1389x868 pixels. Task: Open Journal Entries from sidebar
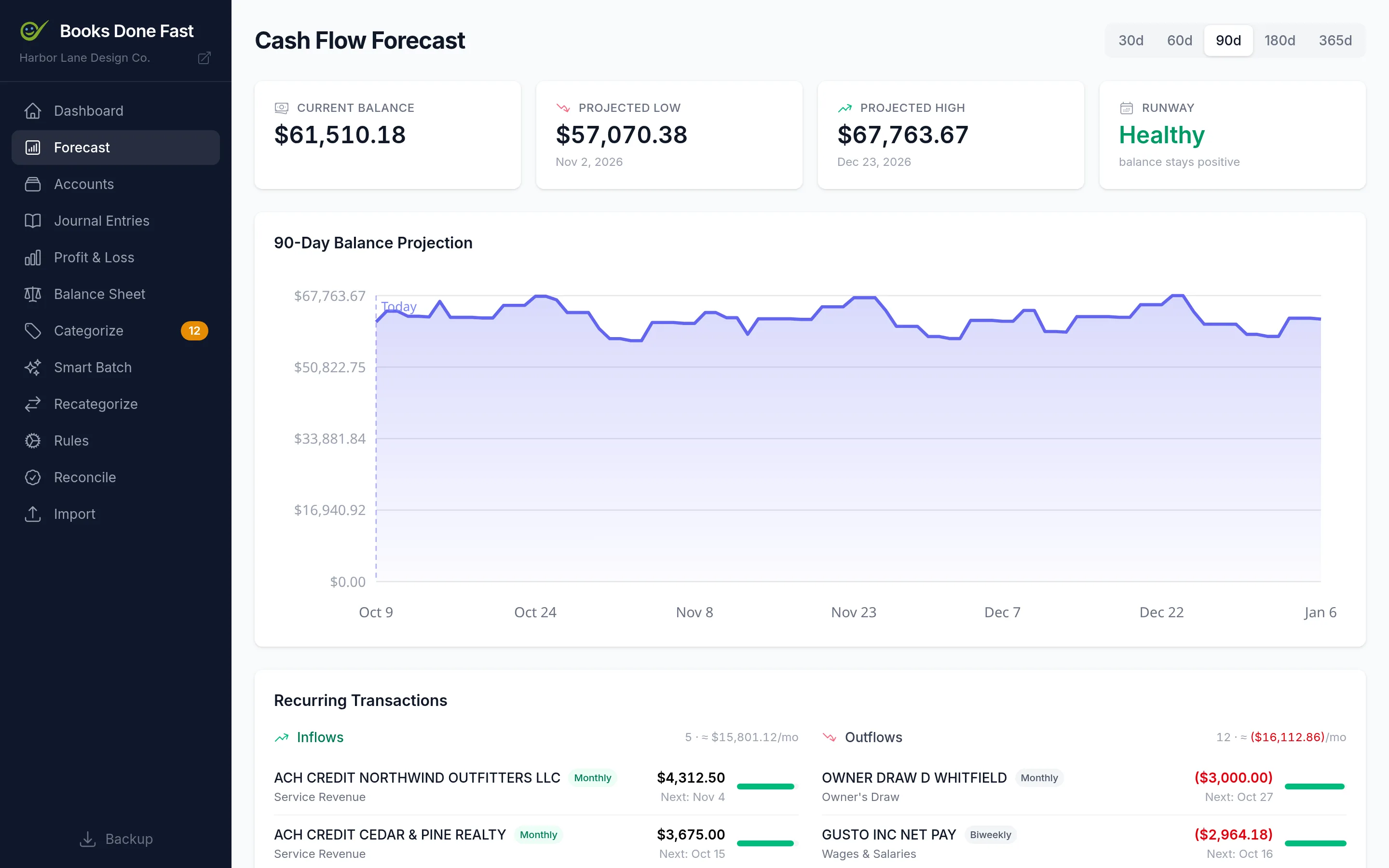point(115,221)
